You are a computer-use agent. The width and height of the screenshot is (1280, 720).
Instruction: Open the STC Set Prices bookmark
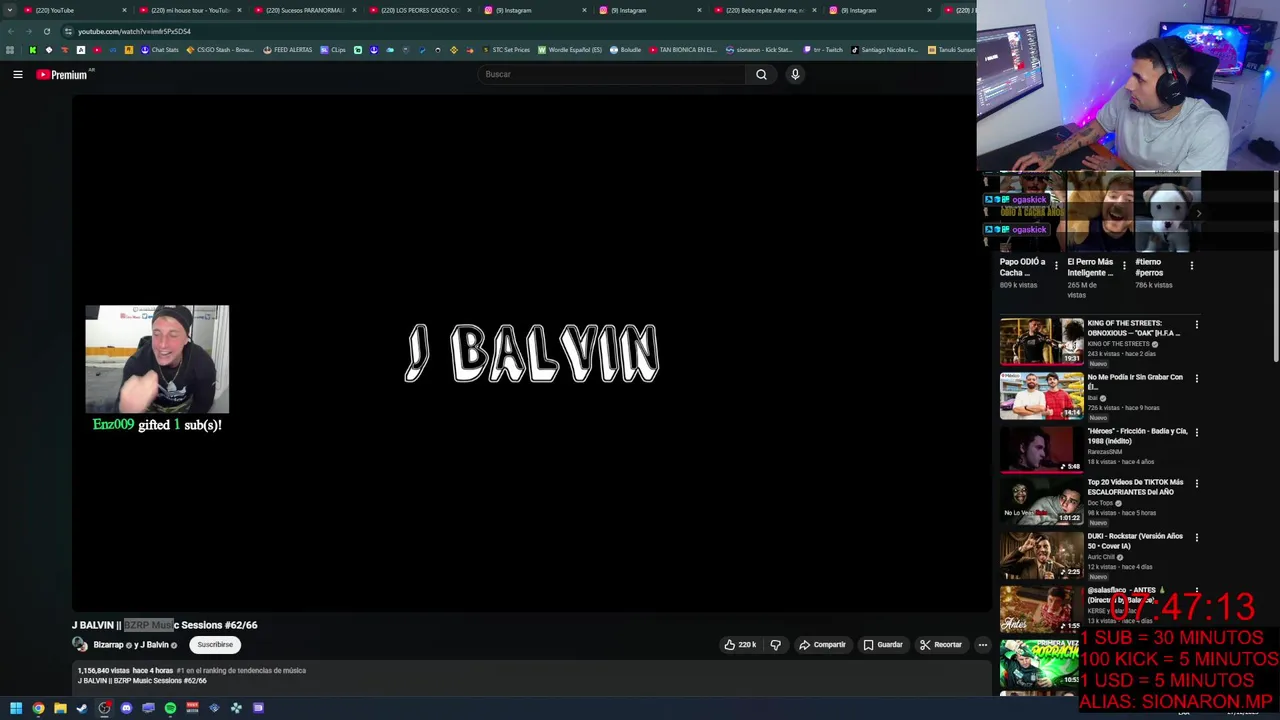505,50
